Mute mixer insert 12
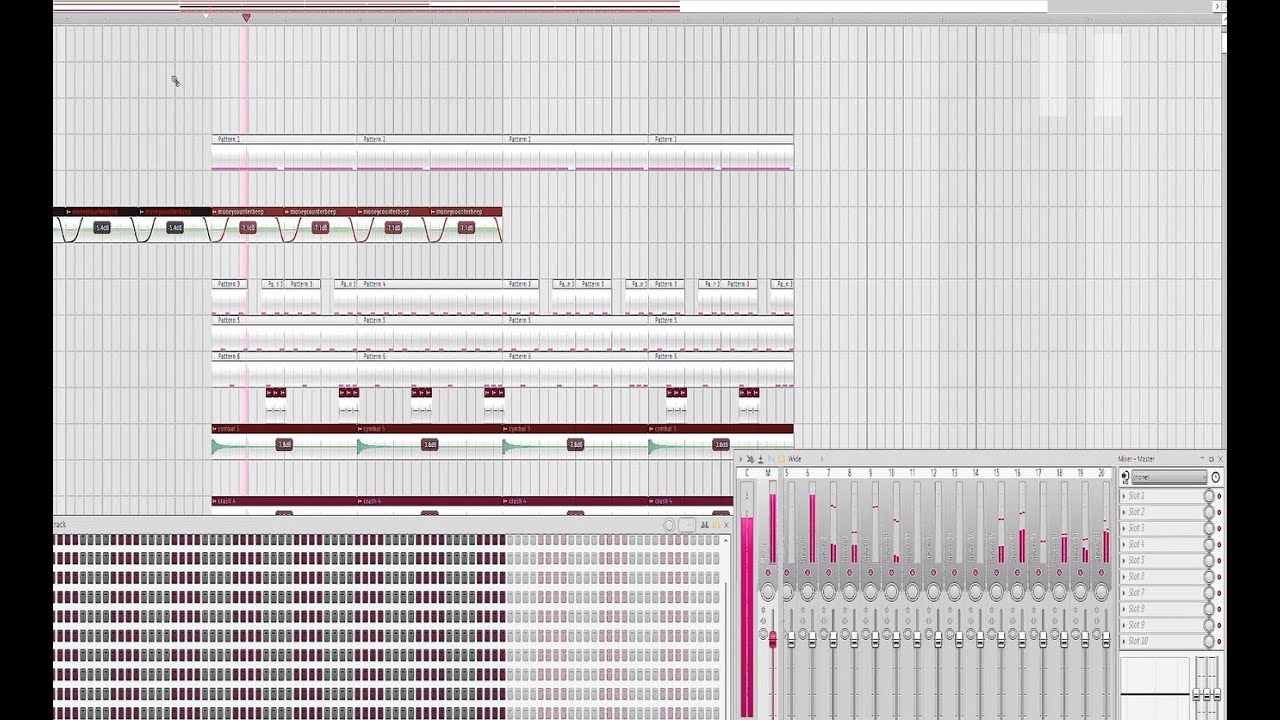The image size is (1280, 720). click(x=933, y=573)
